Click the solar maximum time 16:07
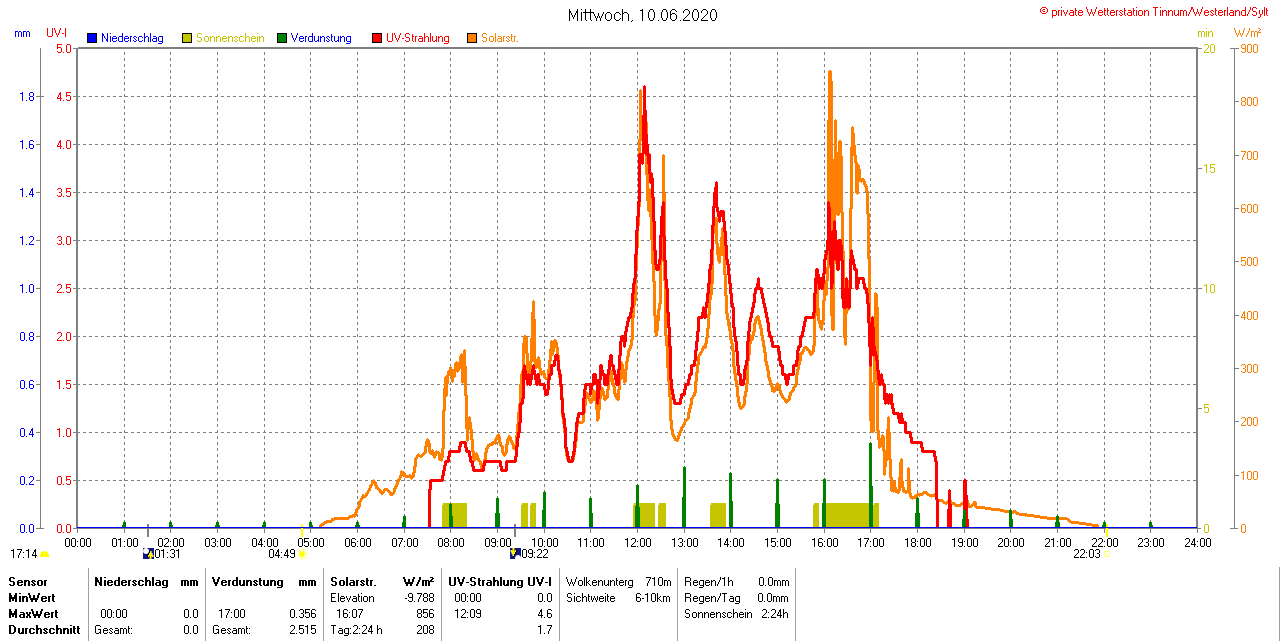This screenshot has width=1280, height=641. coord(350,613)
